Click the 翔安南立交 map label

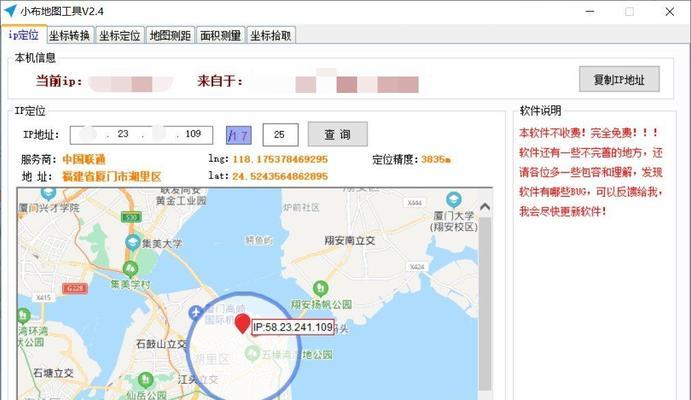click(350, 241)
